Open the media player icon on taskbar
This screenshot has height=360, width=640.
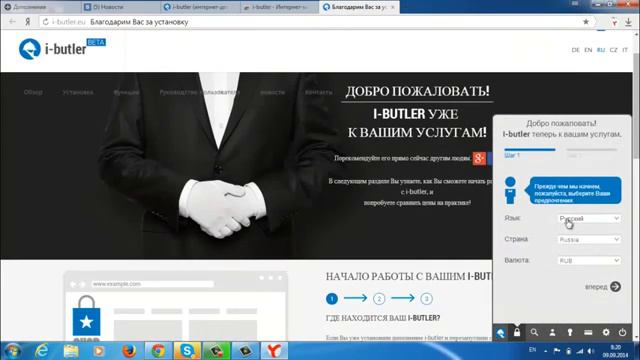click(99, 351)
